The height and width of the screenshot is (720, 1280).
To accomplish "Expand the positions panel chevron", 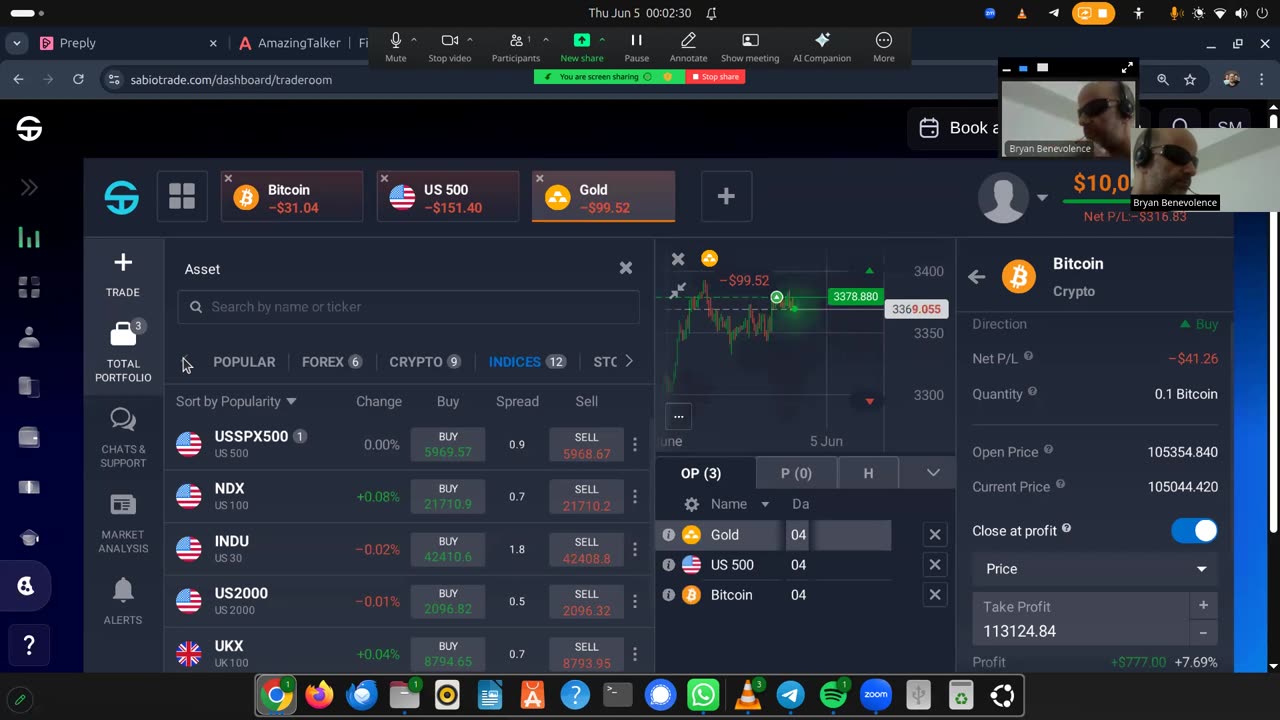I will point(933,473).
